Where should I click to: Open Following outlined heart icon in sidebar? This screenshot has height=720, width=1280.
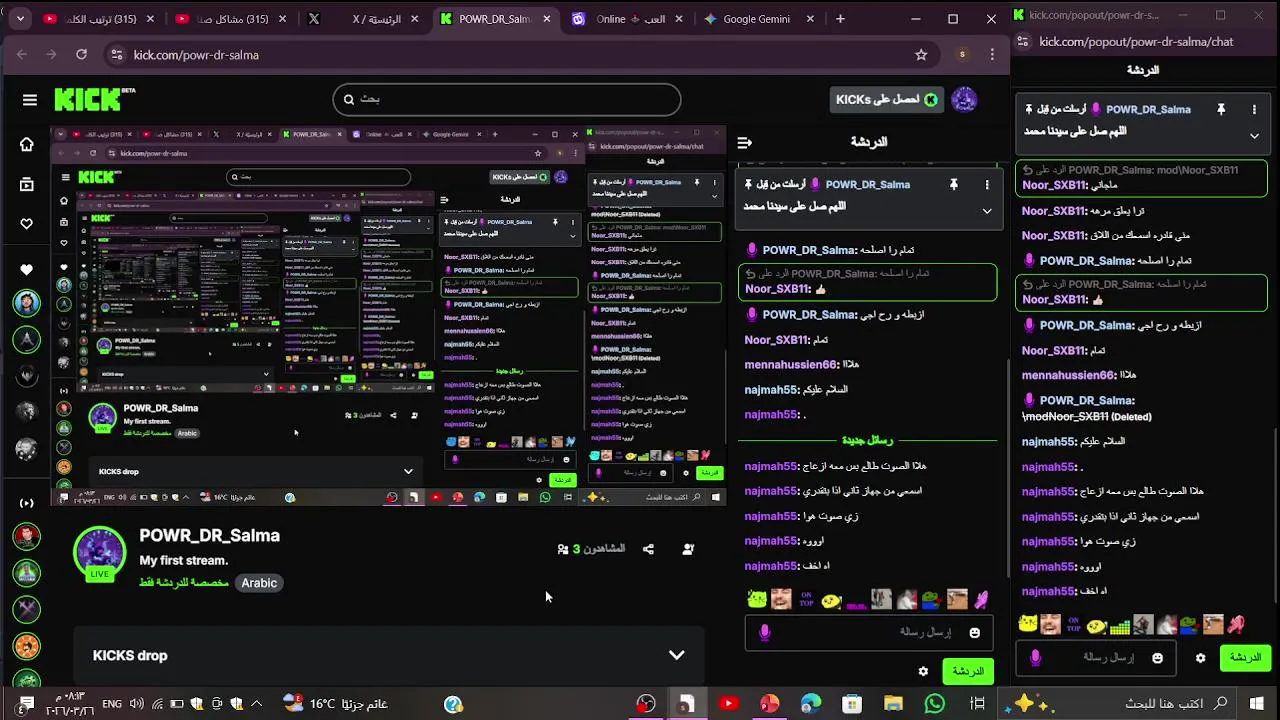point(27,223)
